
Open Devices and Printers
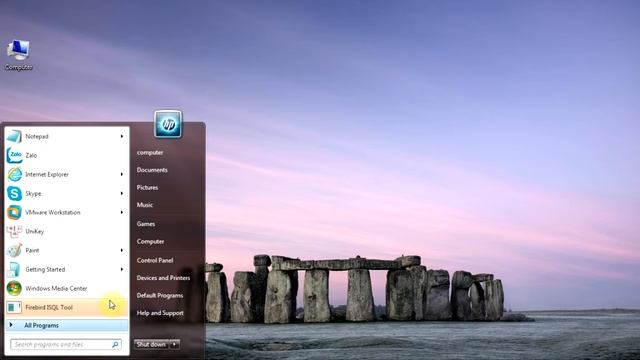(163, 278)
